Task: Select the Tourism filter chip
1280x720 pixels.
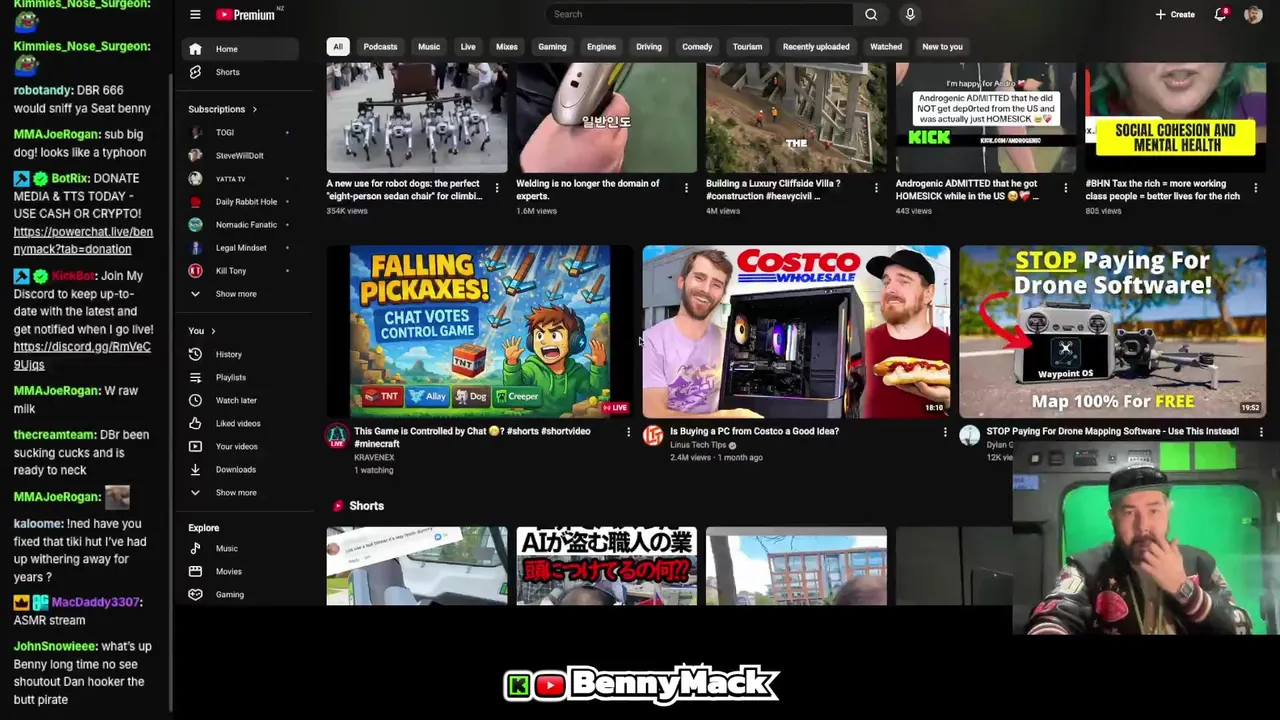Action: click(747, 47)
